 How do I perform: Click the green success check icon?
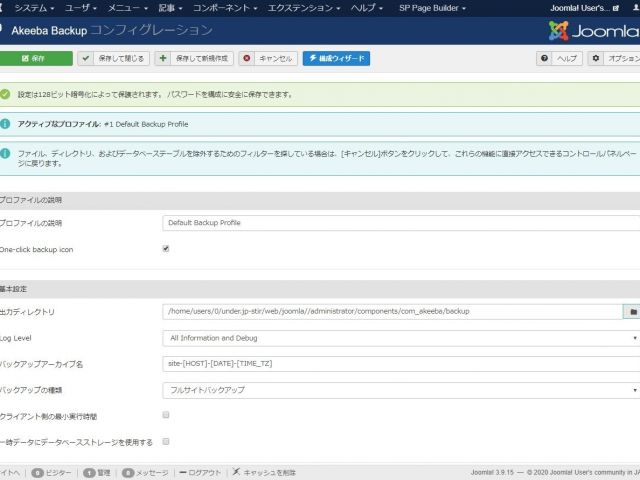tap(5, 94)
